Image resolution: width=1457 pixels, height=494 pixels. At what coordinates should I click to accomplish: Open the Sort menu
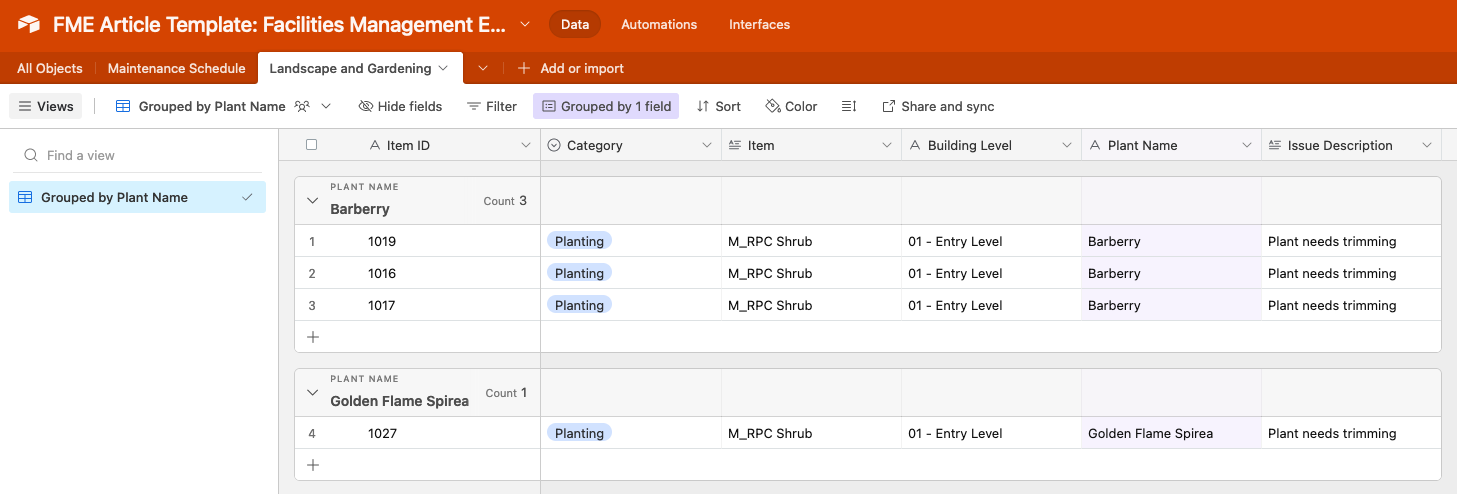[x=719, y=106]
